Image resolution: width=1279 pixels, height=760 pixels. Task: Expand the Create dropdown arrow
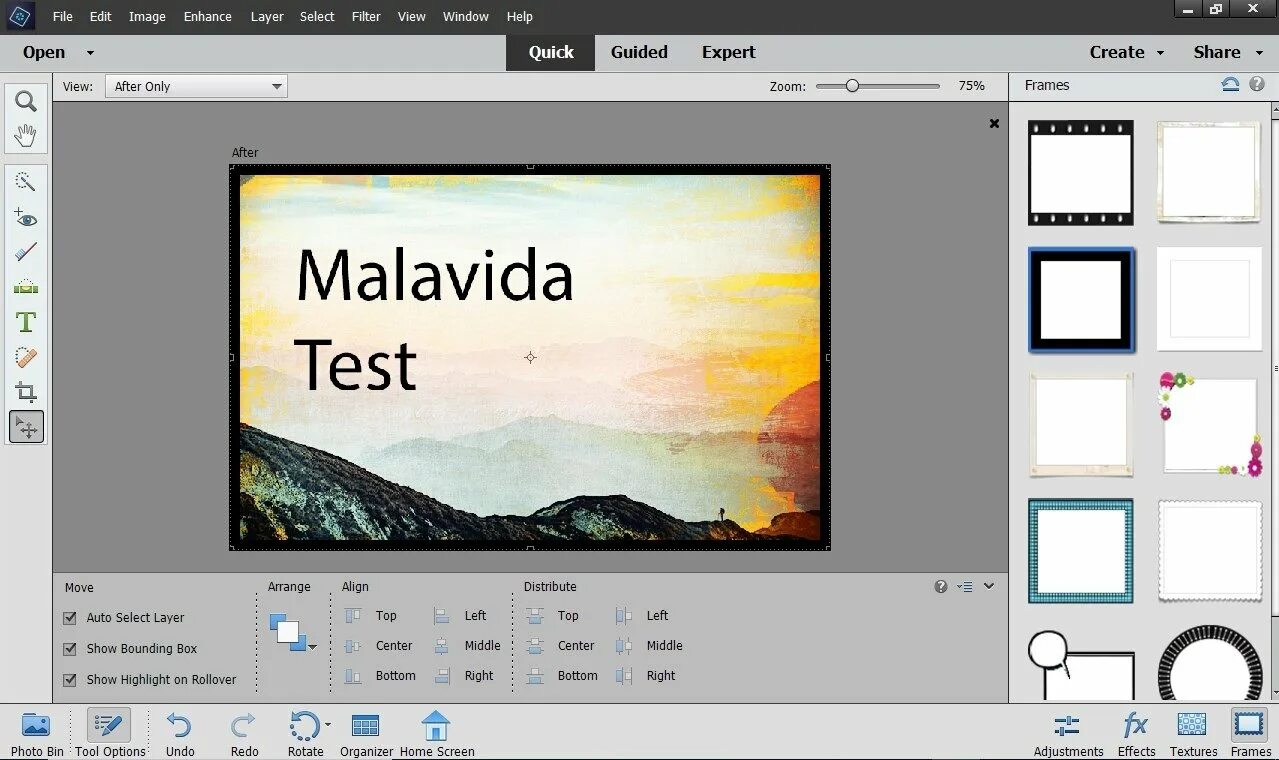(1160, 53)
